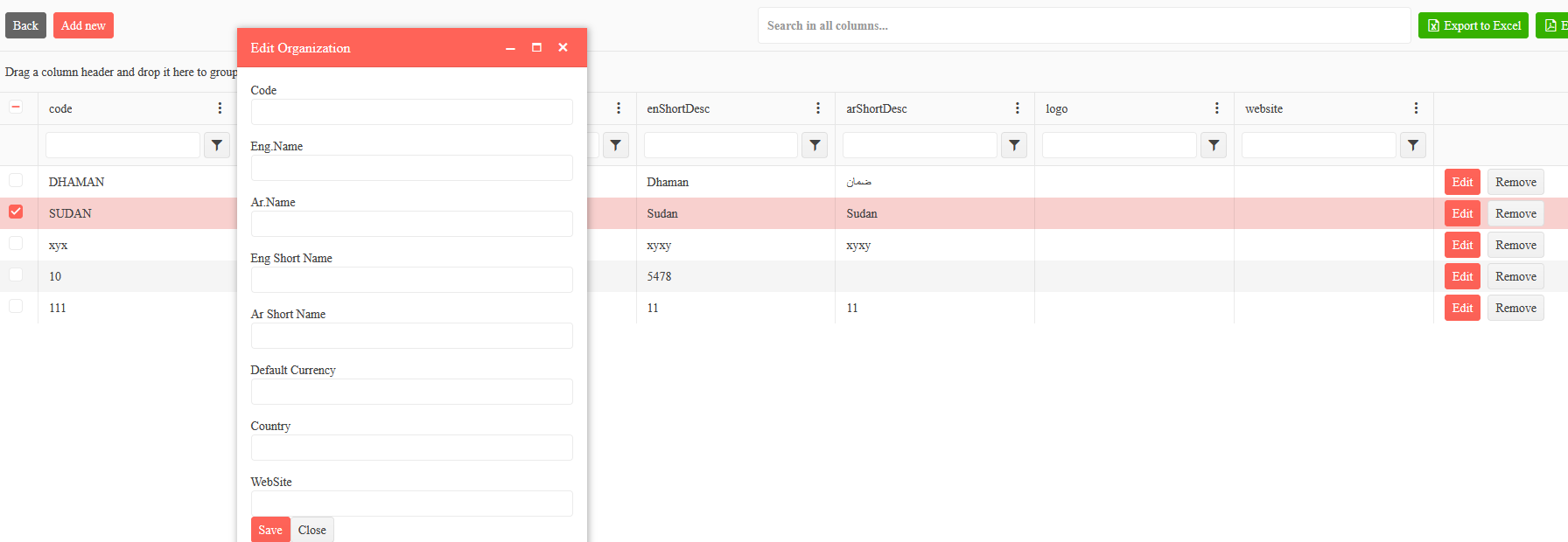
Task: Open the enShortDesc column options menu
Action: 818,108
